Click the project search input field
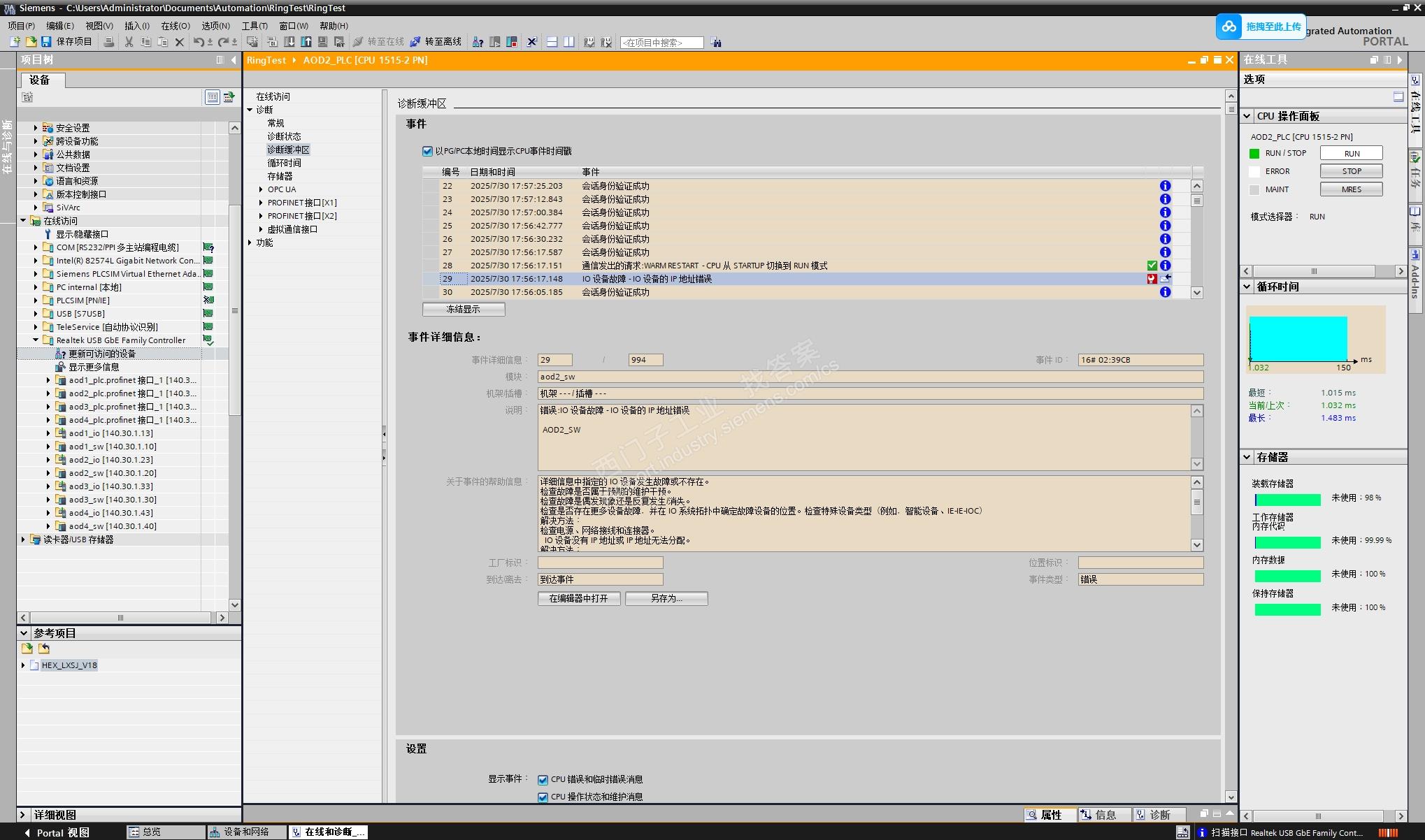 (x=661, y=43)
